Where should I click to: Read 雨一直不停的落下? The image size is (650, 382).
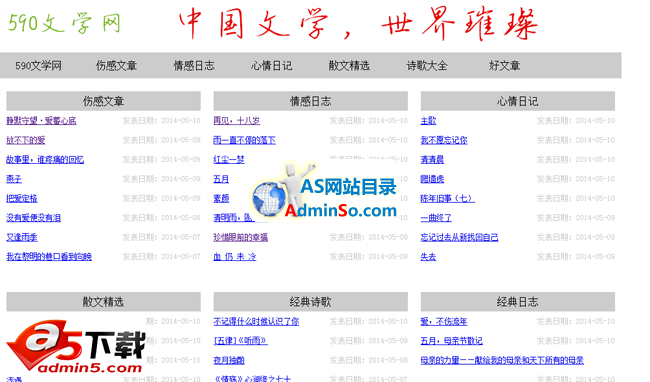[x=245, y=140]
